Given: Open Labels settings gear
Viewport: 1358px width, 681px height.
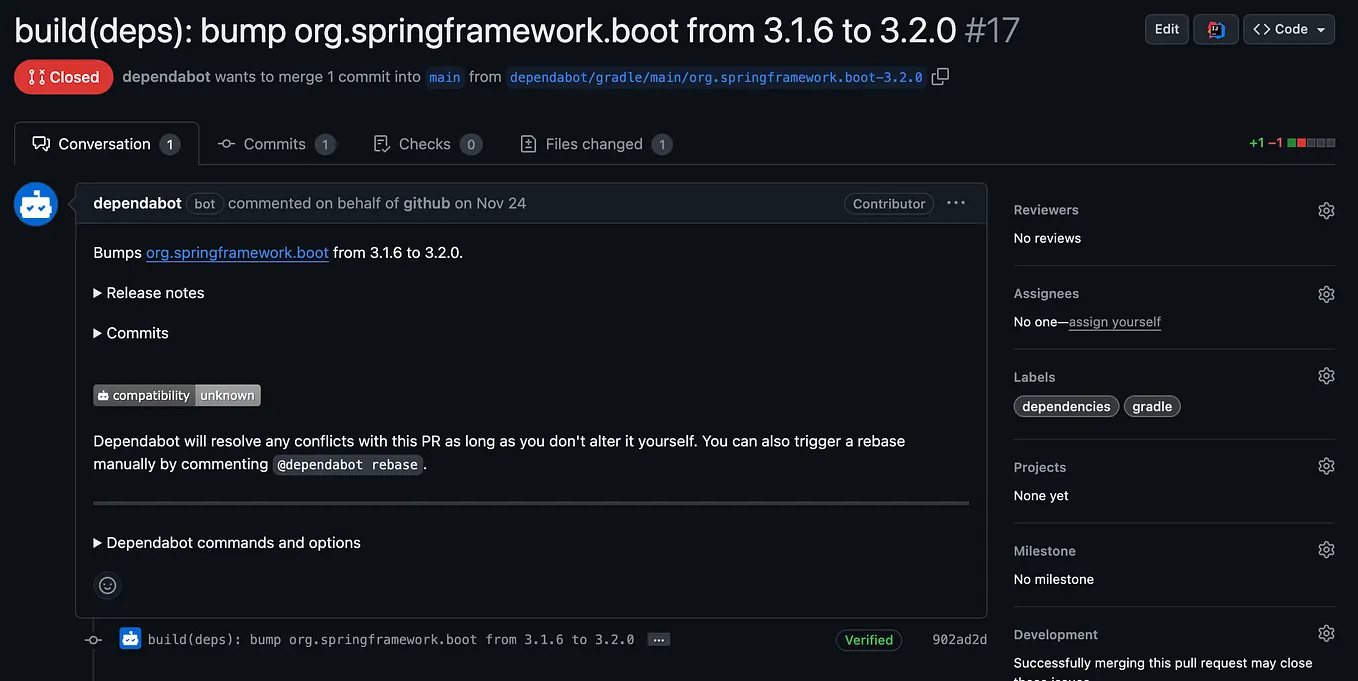Looking at the screenshot, I should [1326, 375].
